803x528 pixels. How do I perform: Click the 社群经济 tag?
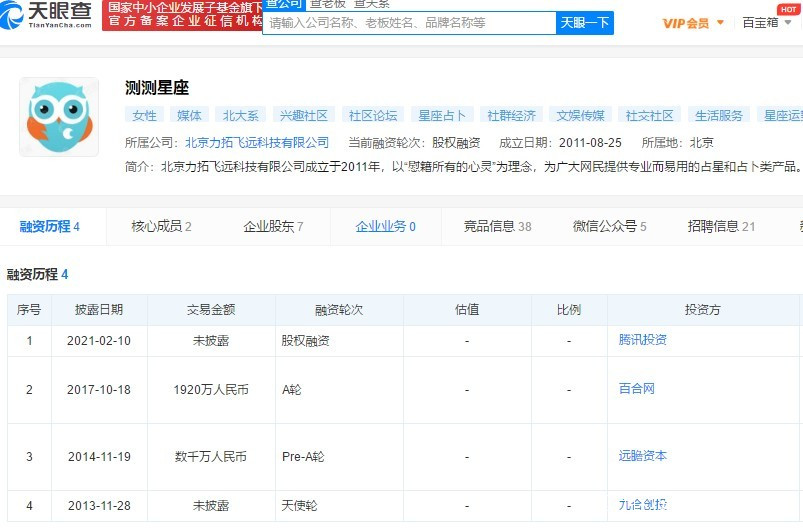point(511,115)
